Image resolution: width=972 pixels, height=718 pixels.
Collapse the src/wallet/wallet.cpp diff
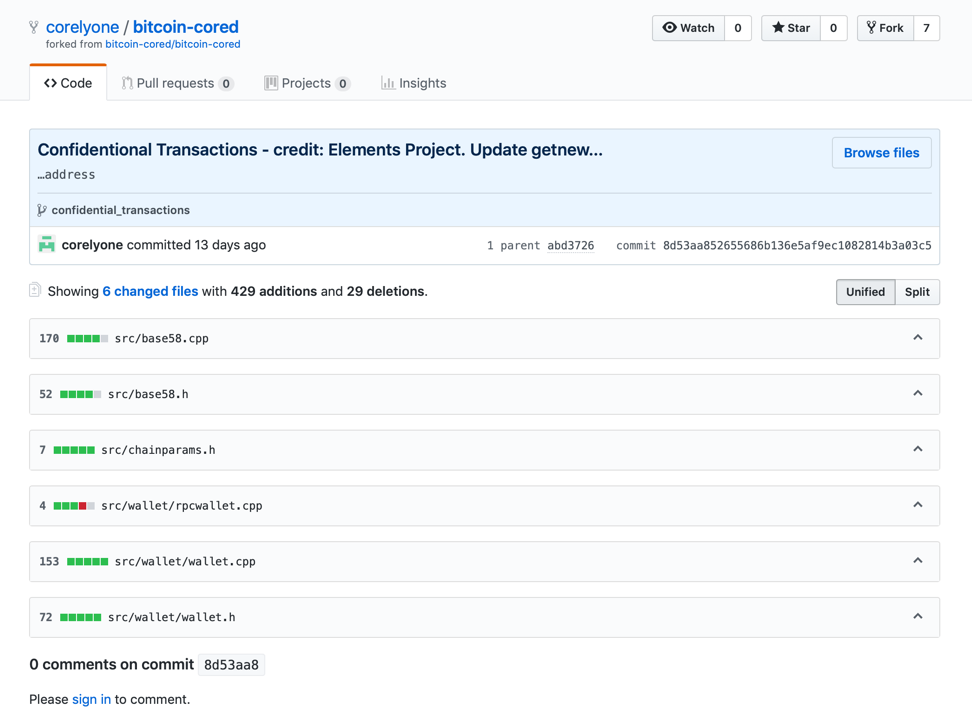918,561
